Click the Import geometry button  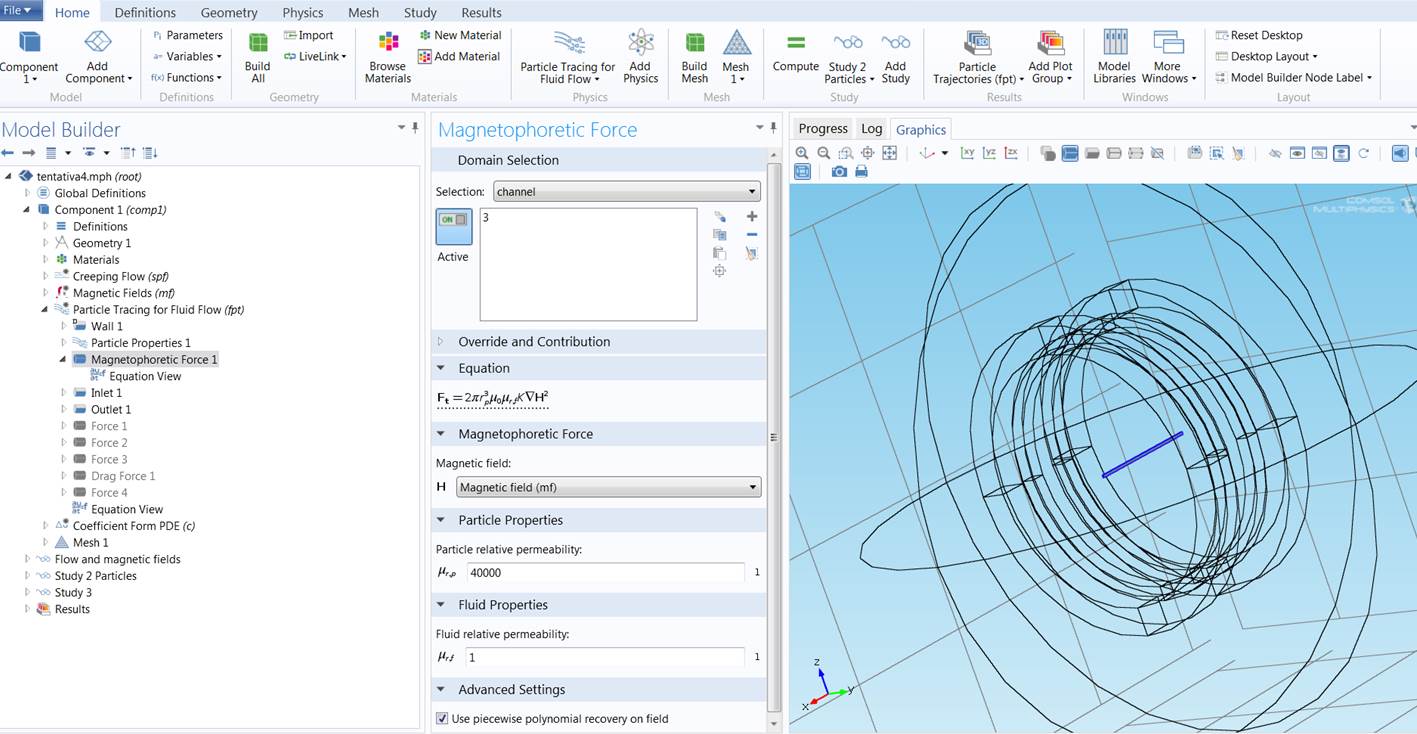[308, 35]
